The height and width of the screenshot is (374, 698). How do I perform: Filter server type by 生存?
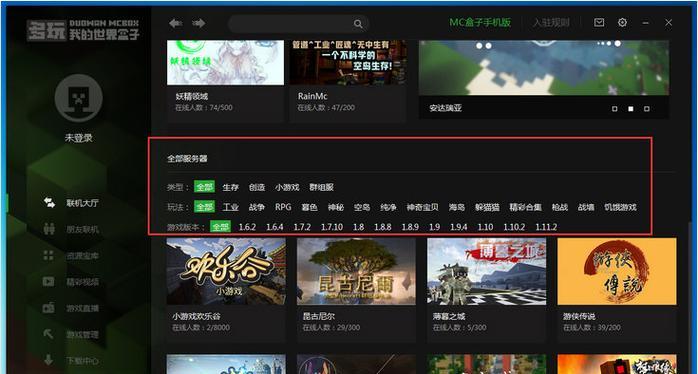click(231, 187)
